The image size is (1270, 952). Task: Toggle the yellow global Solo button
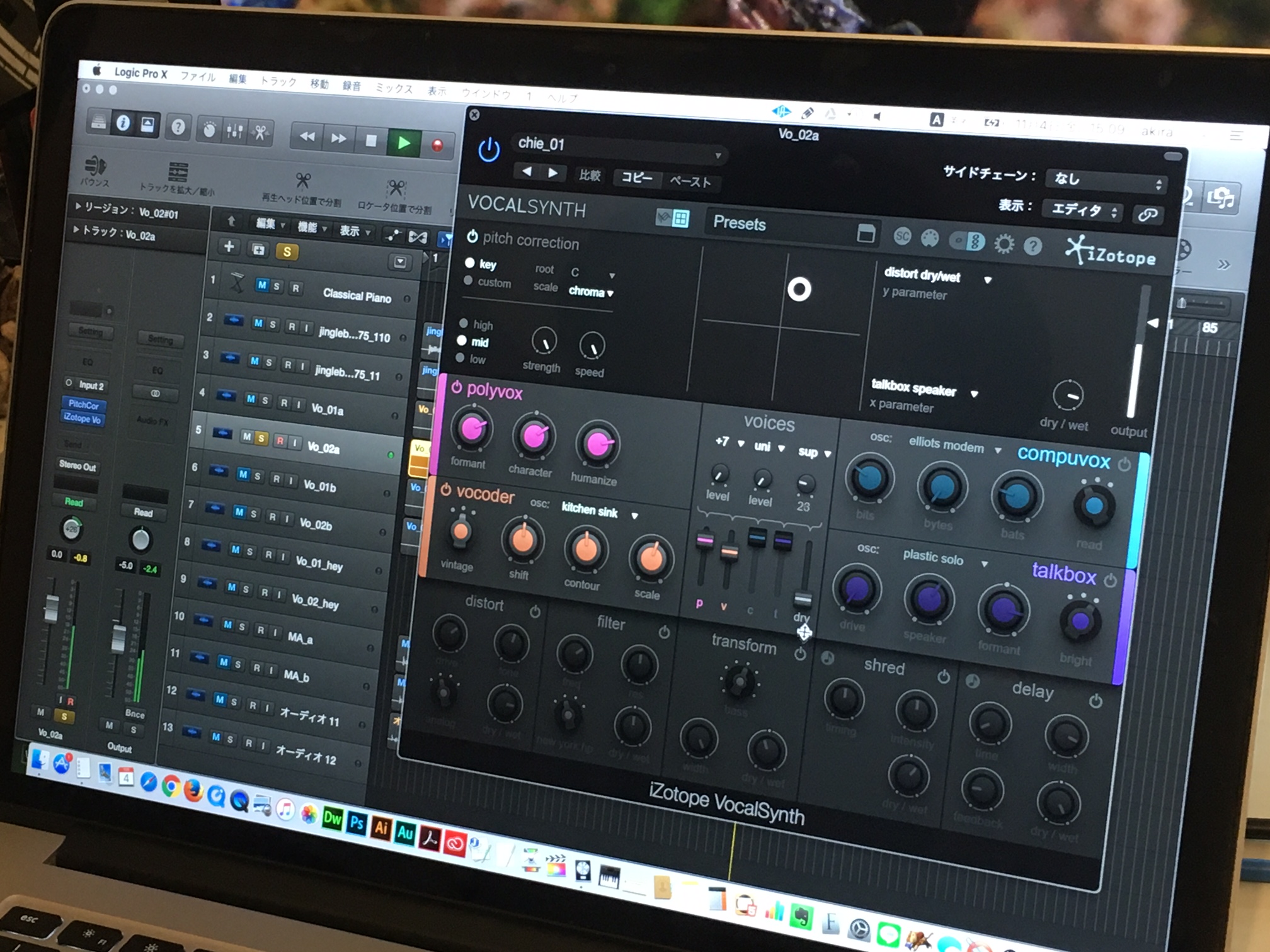coord(287,252)
